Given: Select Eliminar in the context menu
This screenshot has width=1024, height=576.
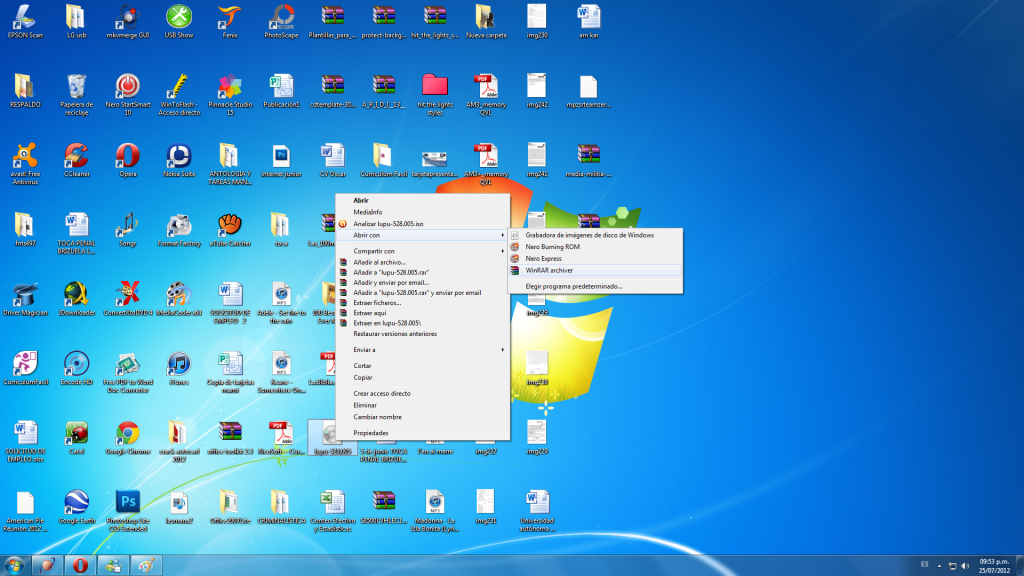Looking at the screenshot, I should click(423, 406).
